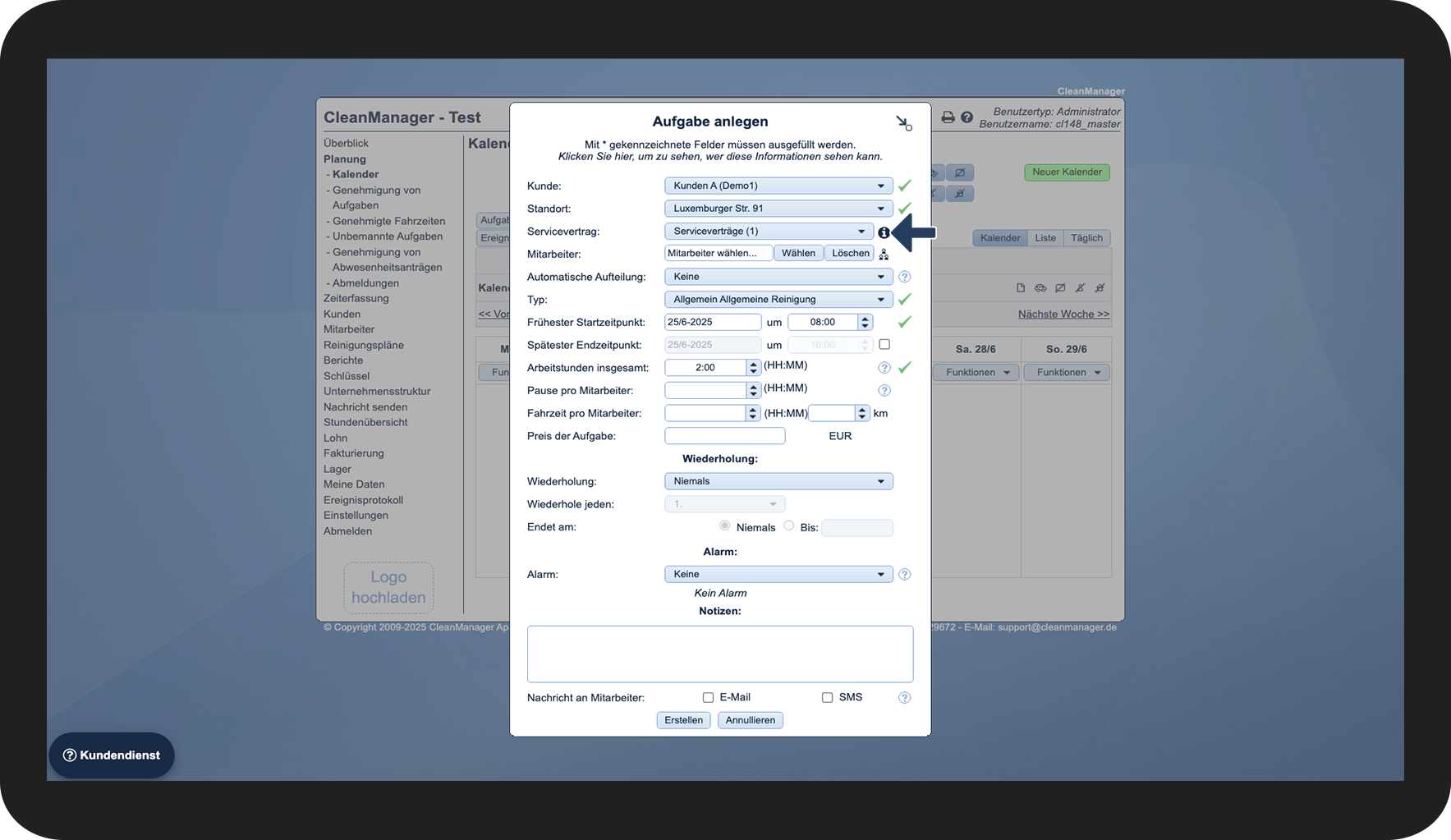Click the Preis der Aufgabe input field
1451x840 pixels.
(724, 436)
